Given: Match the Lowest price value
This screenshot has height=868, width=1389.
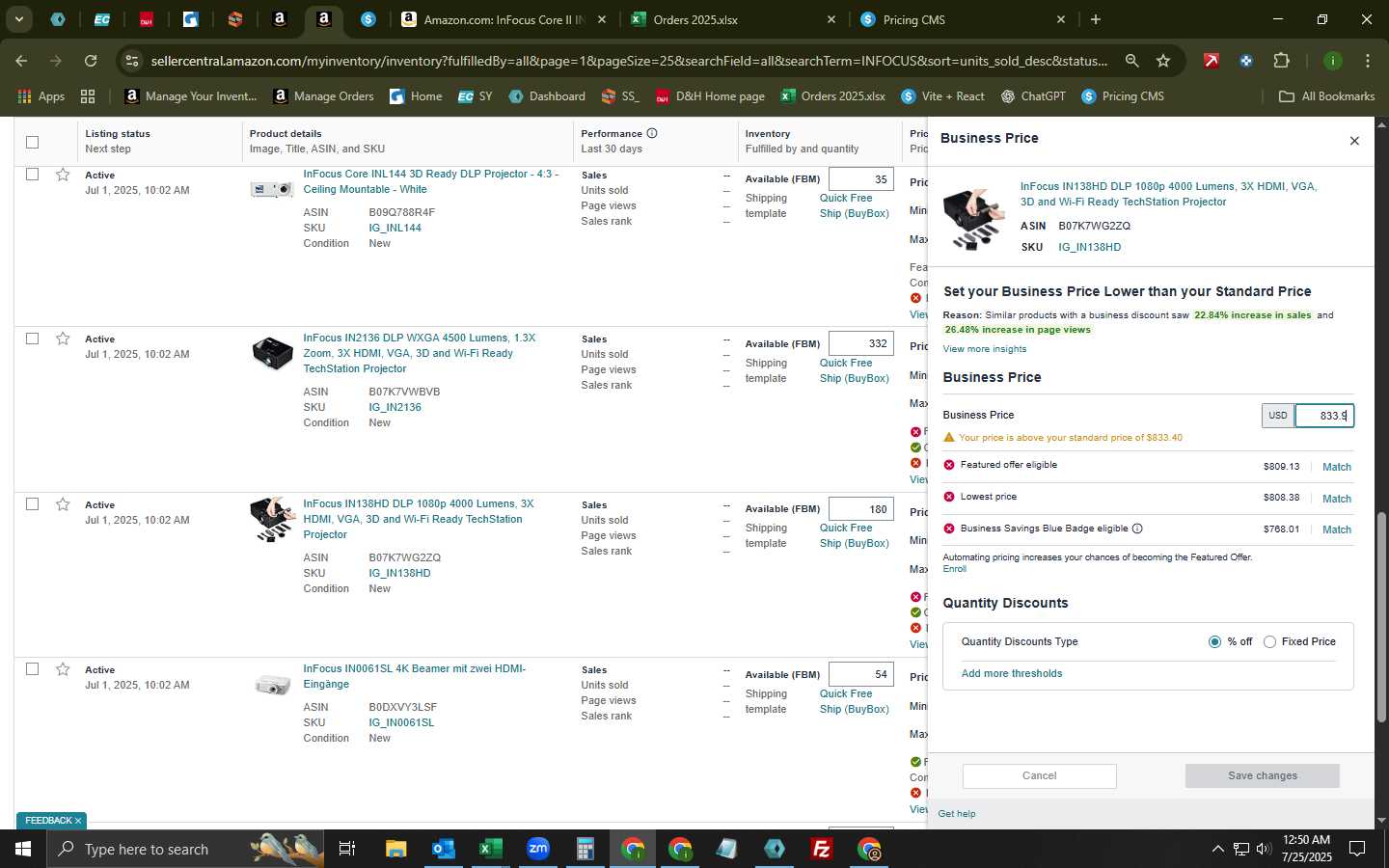Looking at the screenshot, I should pos(1336,499).
